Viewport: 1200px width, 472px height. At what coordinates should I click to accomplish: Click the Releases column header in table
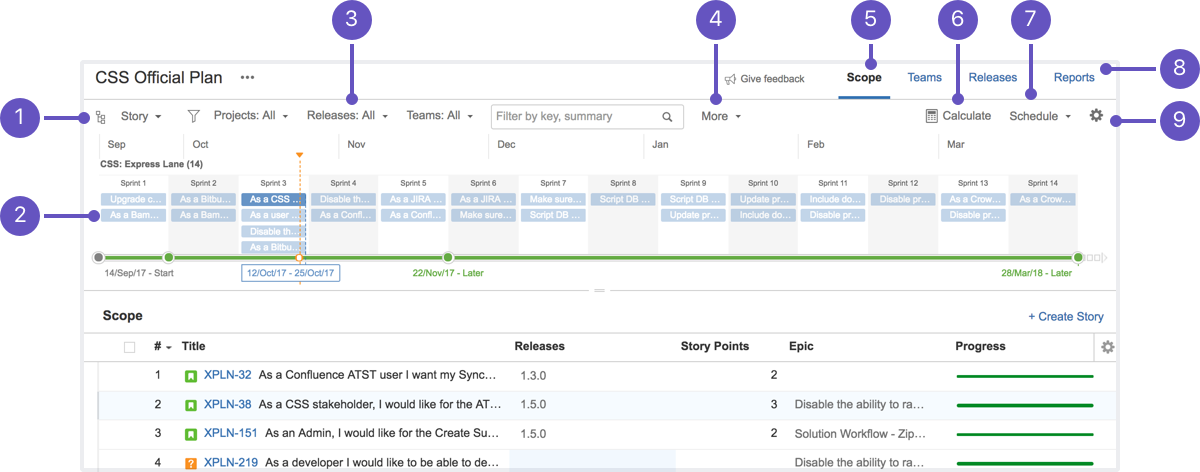(x=539, y=346)
